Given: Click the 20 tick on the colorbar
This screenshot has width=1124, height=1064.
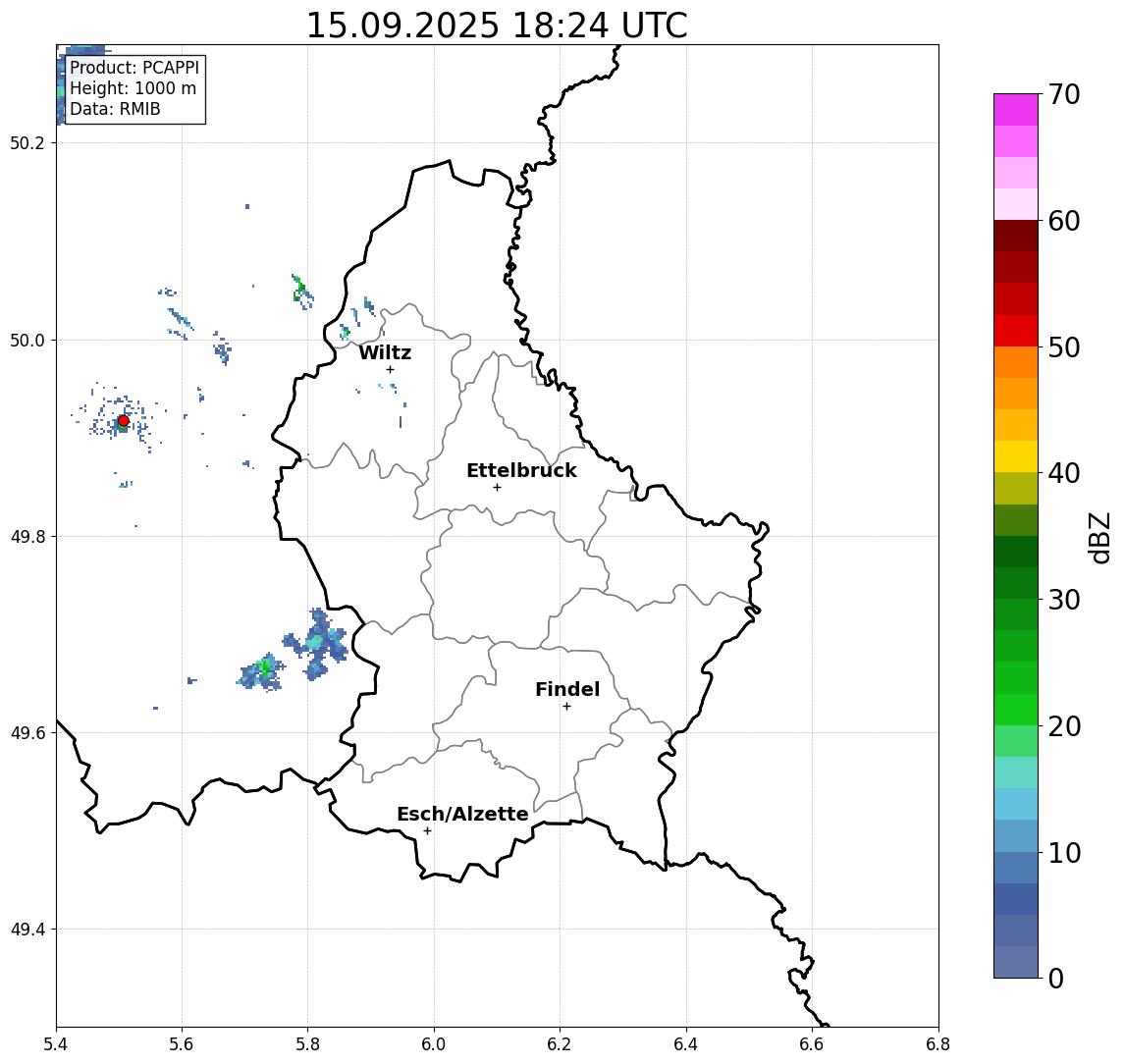Looking at the screenshot, I should [x=1064, y=725].
